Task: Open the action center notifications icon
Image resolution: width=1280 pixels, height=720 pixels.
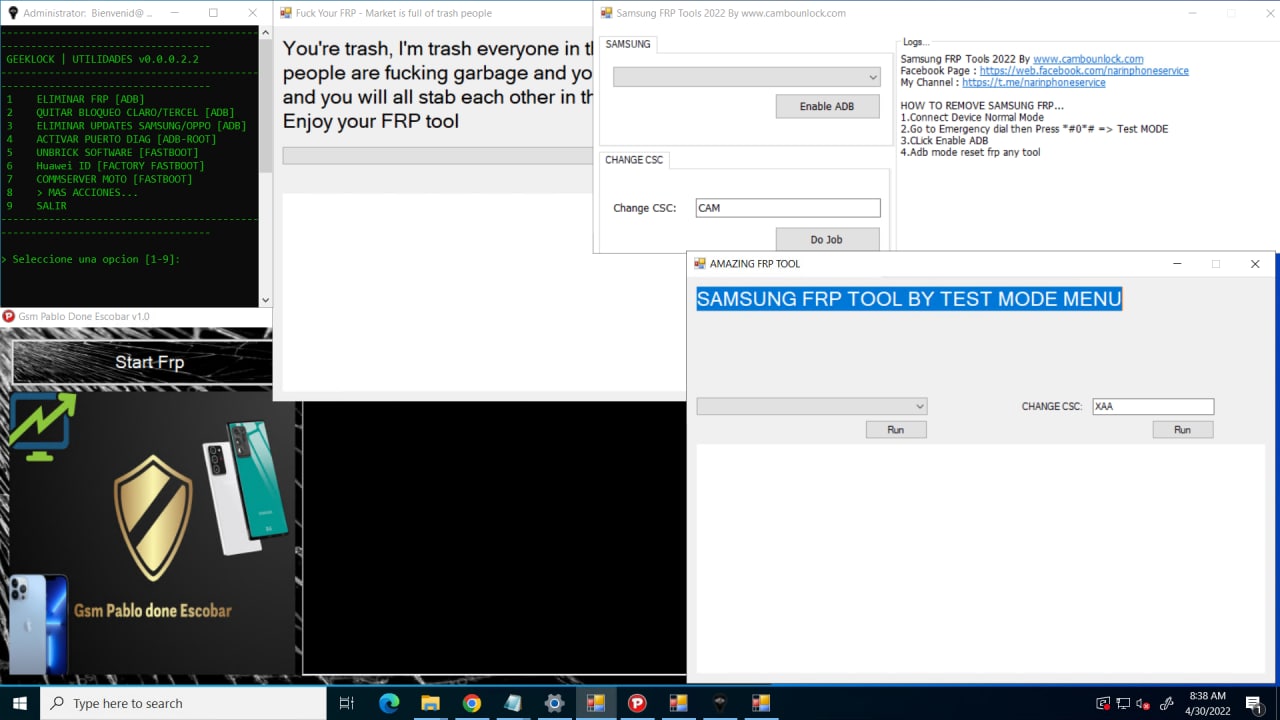Action: [x=1253, y=703]
